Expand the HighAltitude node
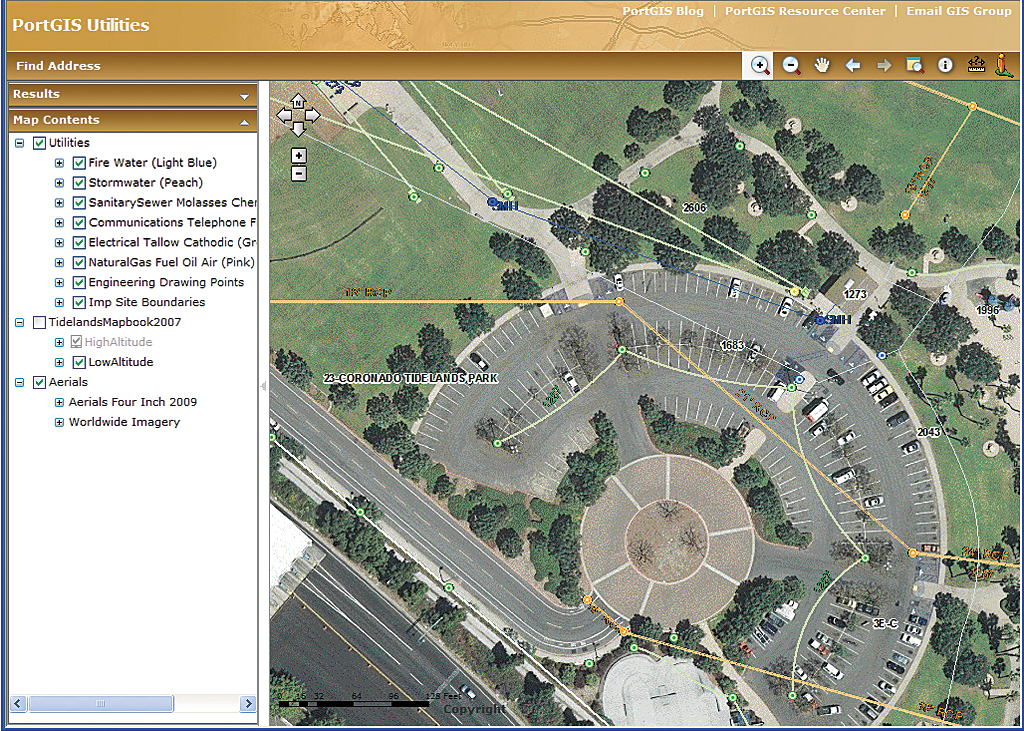Viewport: 1024px width, 731px height. (x=59, y=342)
